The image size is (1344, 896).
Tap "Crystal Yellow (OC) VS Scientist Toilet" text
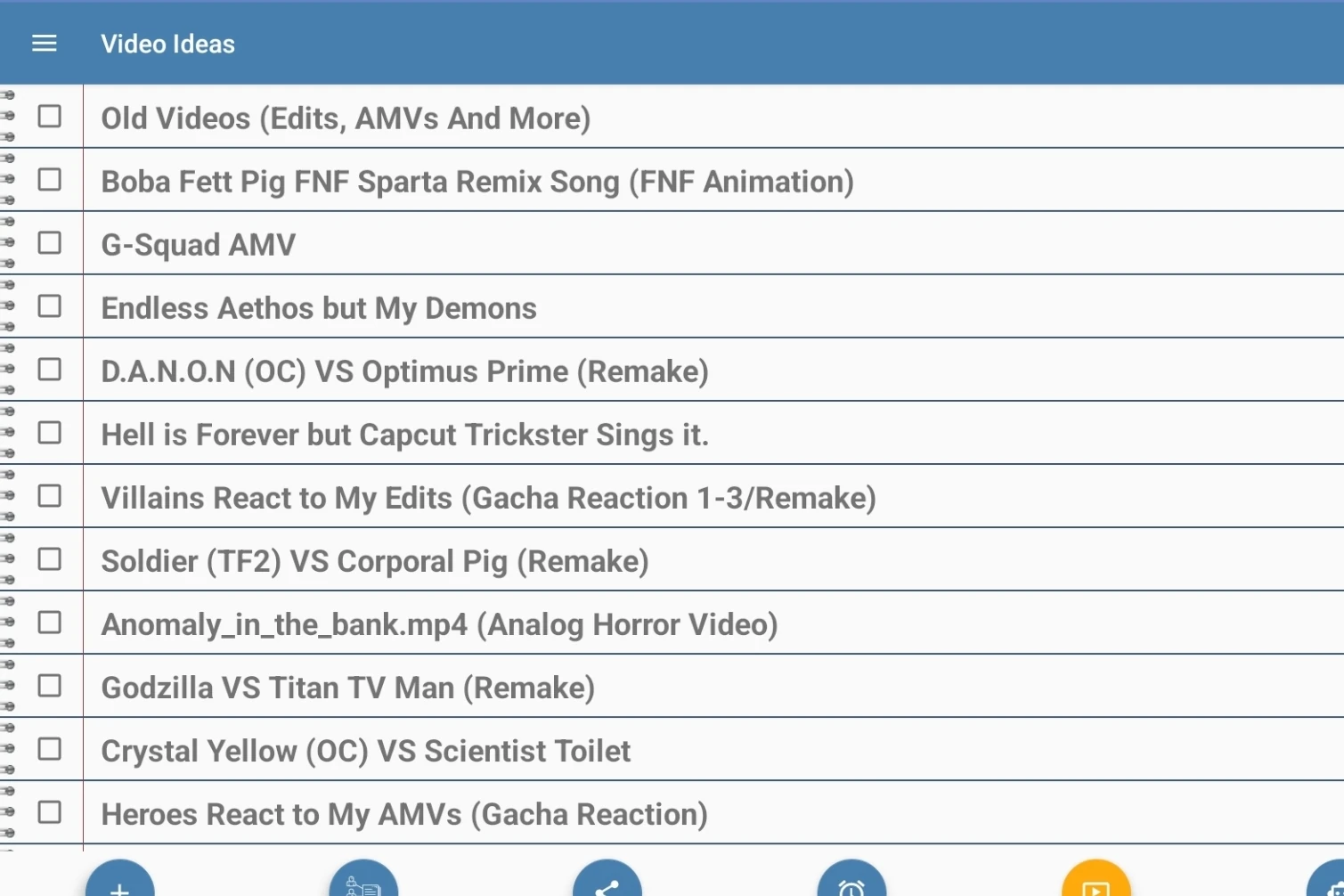(365, 751)
